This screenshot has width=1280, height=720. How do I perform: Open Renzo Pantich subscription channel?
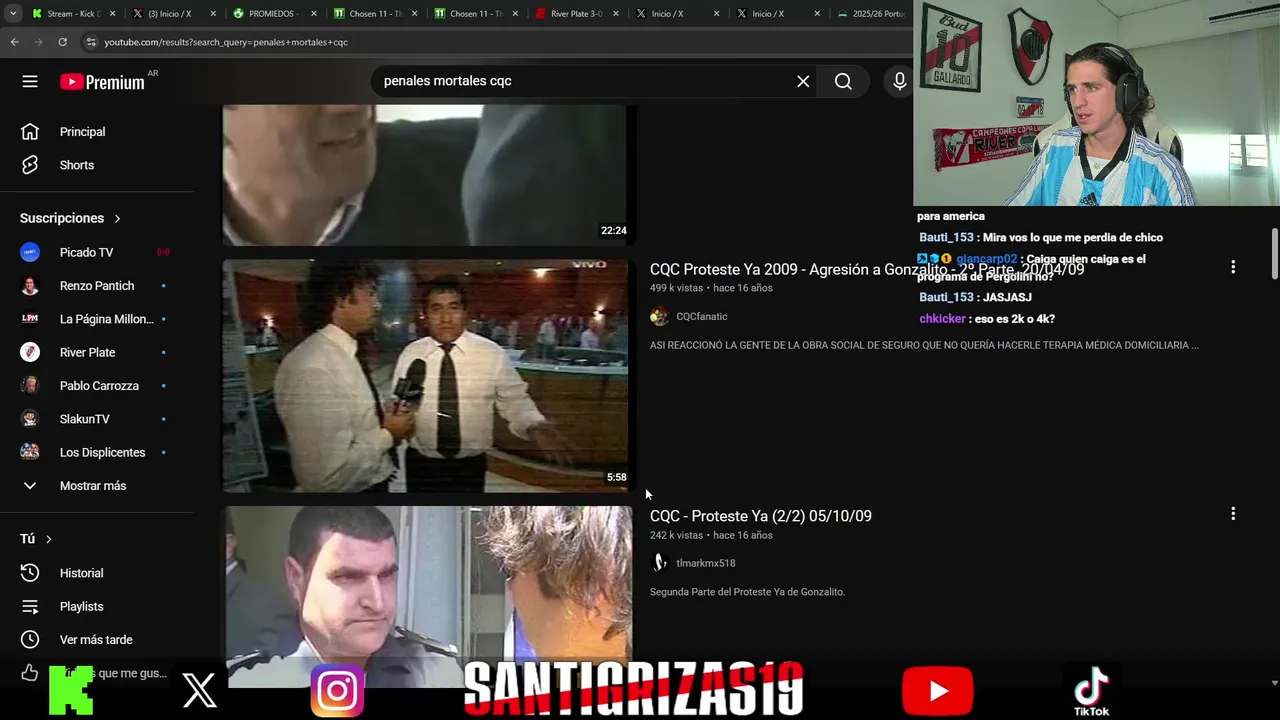(x=96, y=286)
